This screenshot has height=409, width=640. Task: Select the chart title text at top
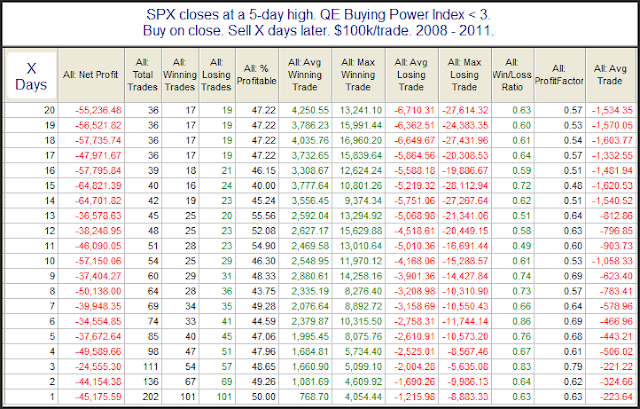[x=318, y=23]
